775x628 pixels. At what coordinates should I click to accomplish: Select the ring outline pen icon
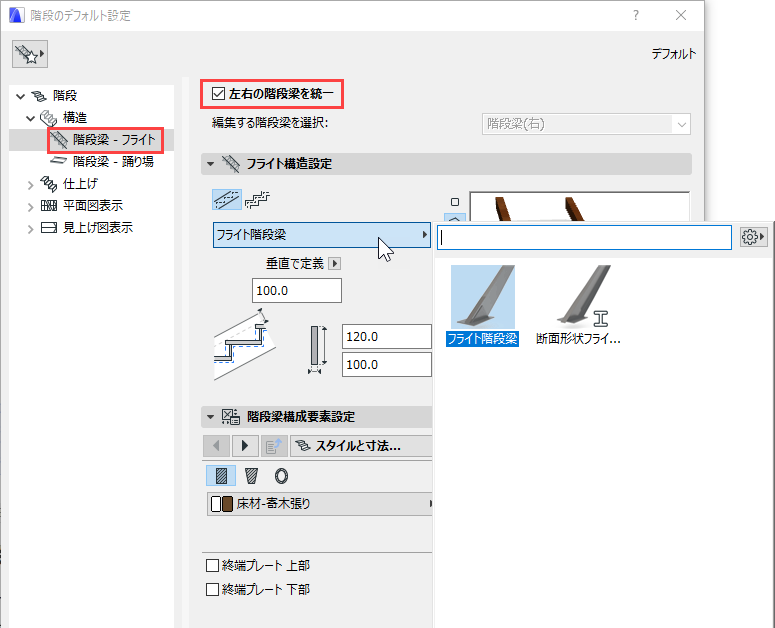point(281,476)
